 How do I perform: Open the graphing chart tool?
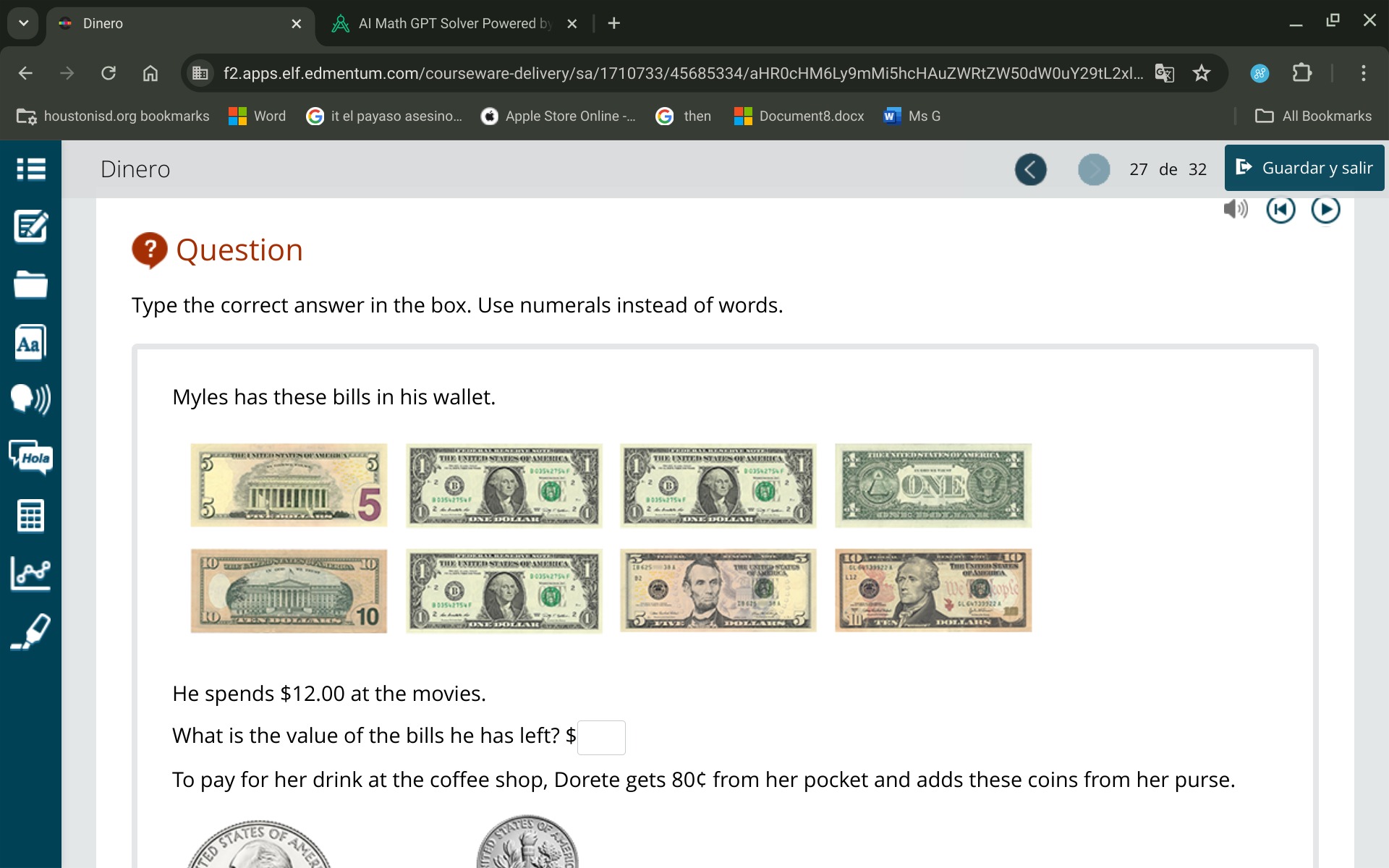[30, 573]
